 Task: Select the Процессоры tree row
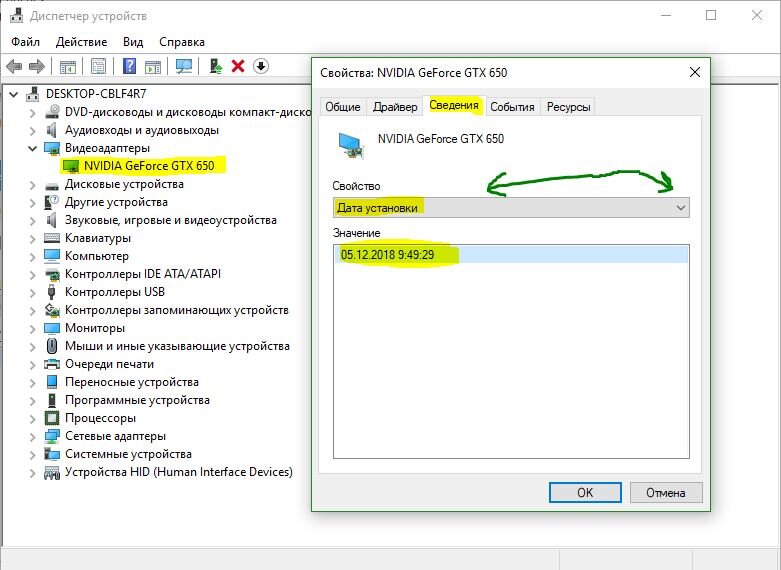[100, 418]
